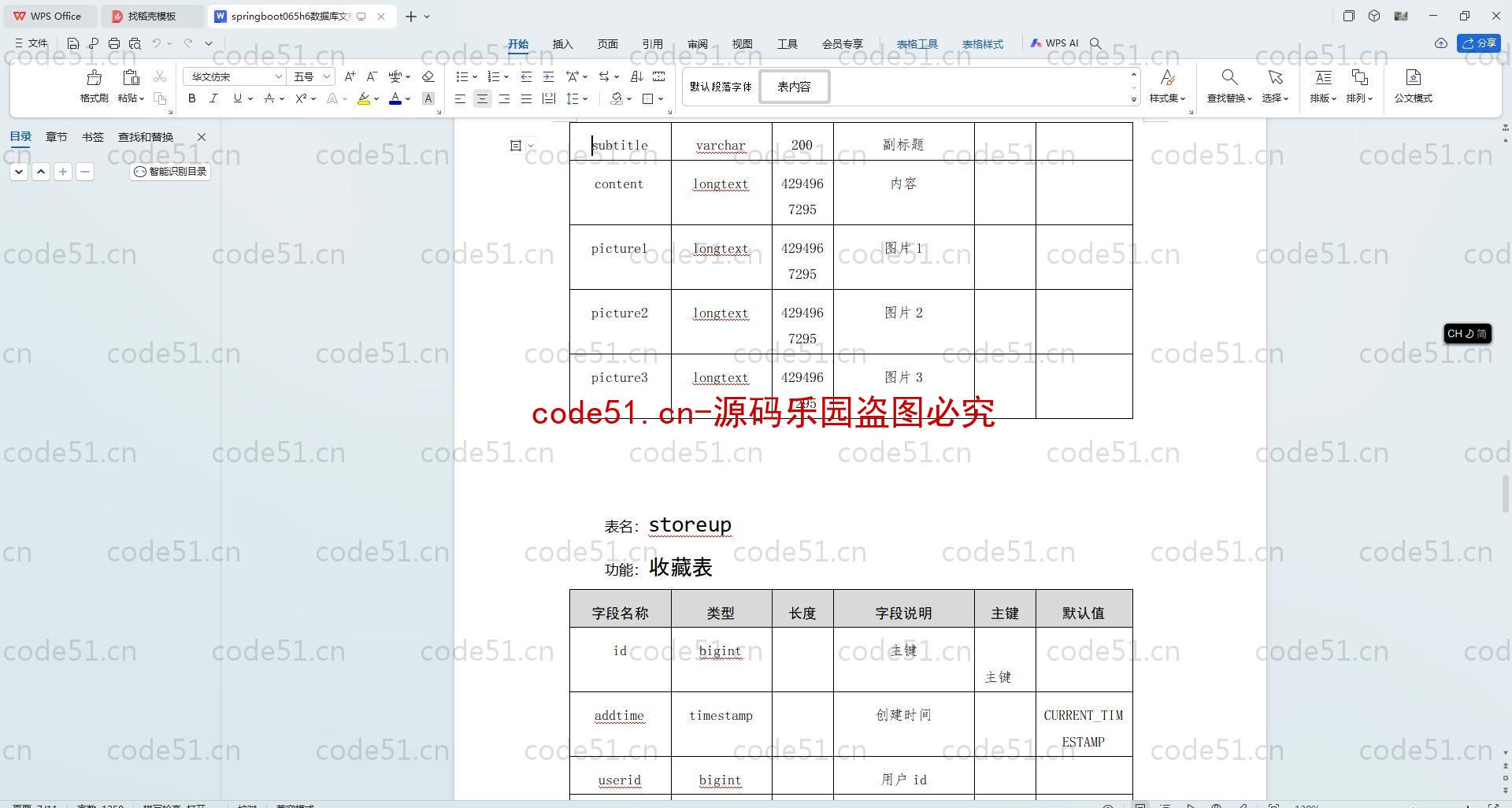Click the Print icon

[114, 43]
